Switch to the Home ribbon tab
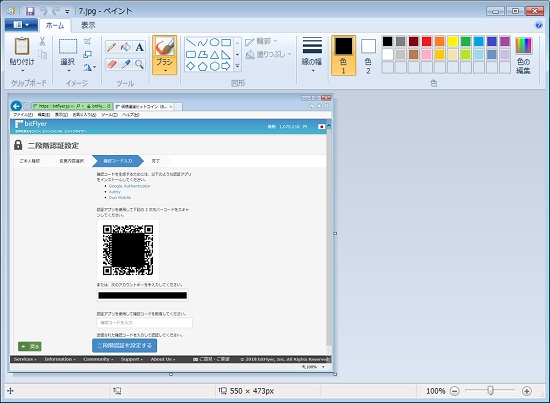The image size is (550, 403). 55,25
